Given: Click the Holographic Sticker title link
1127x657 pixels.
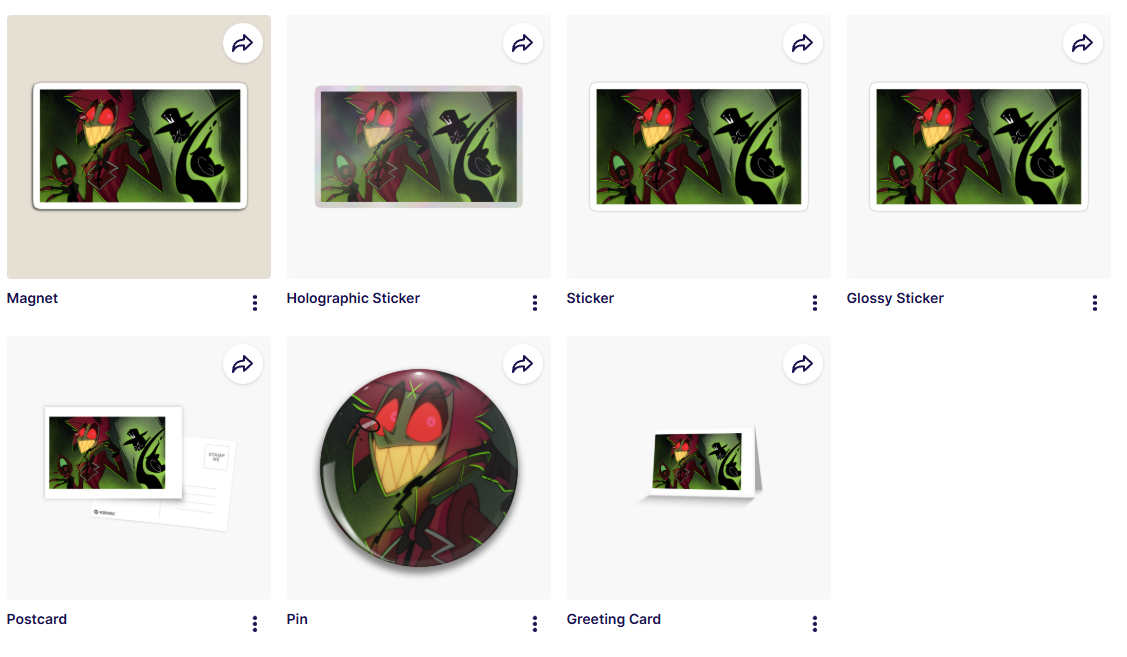Looking at the screenshot, I should click(353, 298).
